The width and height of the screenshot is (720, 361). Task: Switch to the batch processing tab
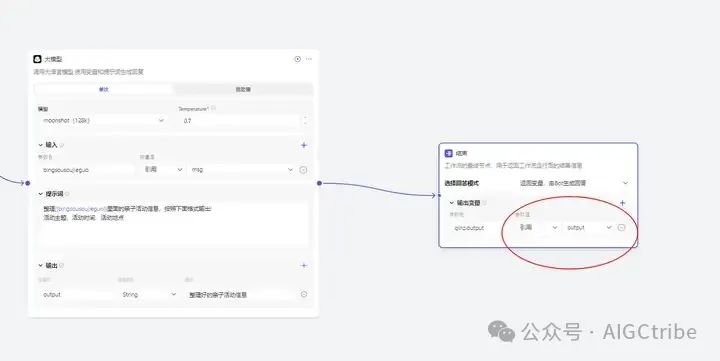click(x=243, y=90)
